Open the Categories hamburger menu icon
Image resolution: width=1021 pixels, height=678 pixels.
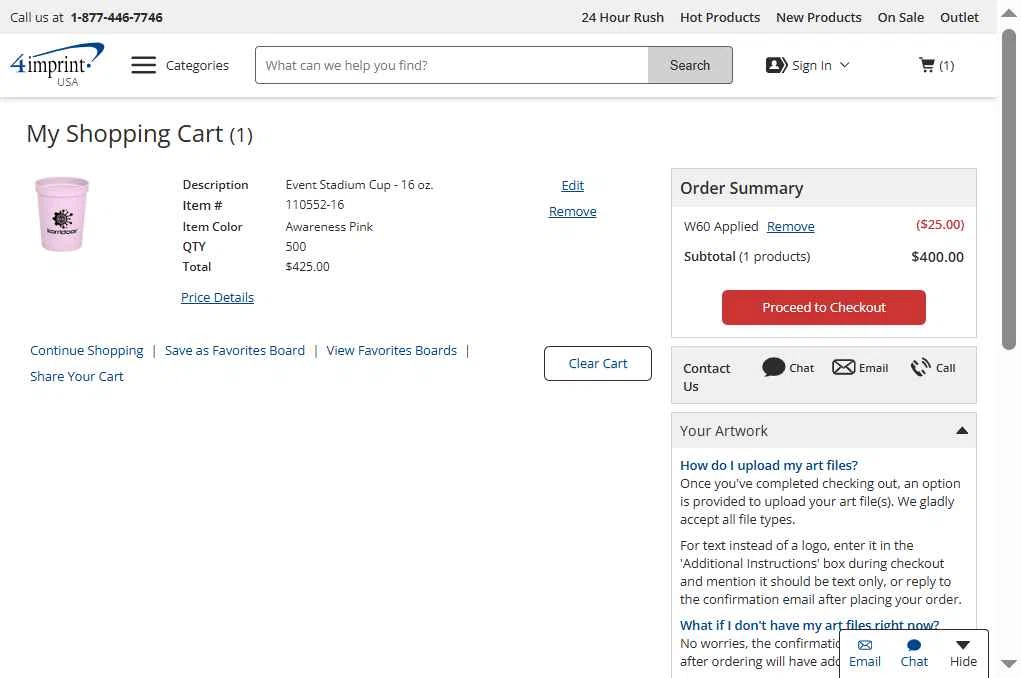click(x=144, y=65)
